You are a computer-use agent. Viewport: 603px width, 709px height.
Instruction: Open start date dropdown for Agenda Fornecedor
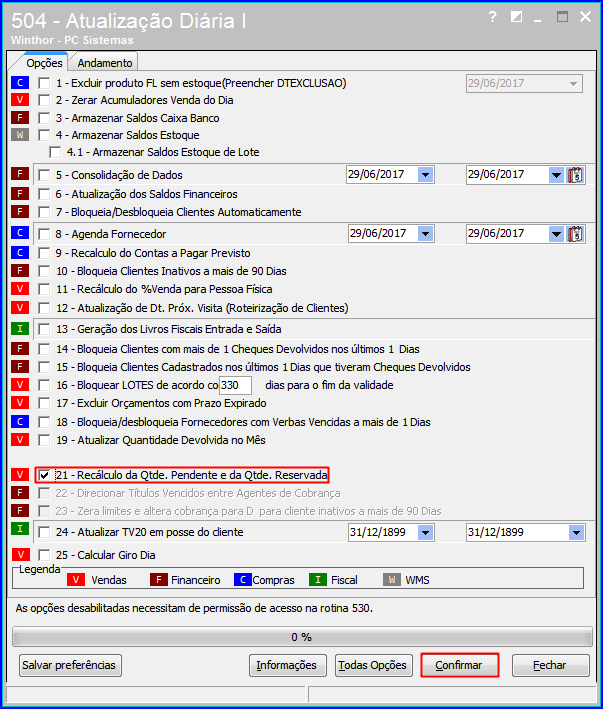click(425, 234)
